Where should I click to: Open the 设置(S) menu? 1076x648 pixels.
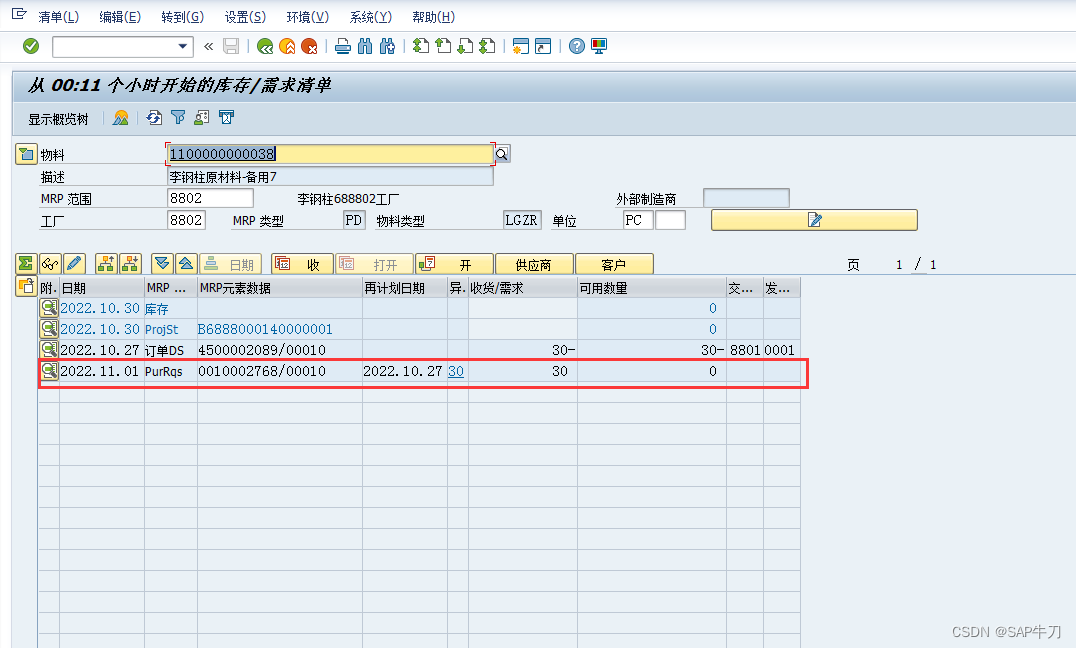tap(245, 17)
